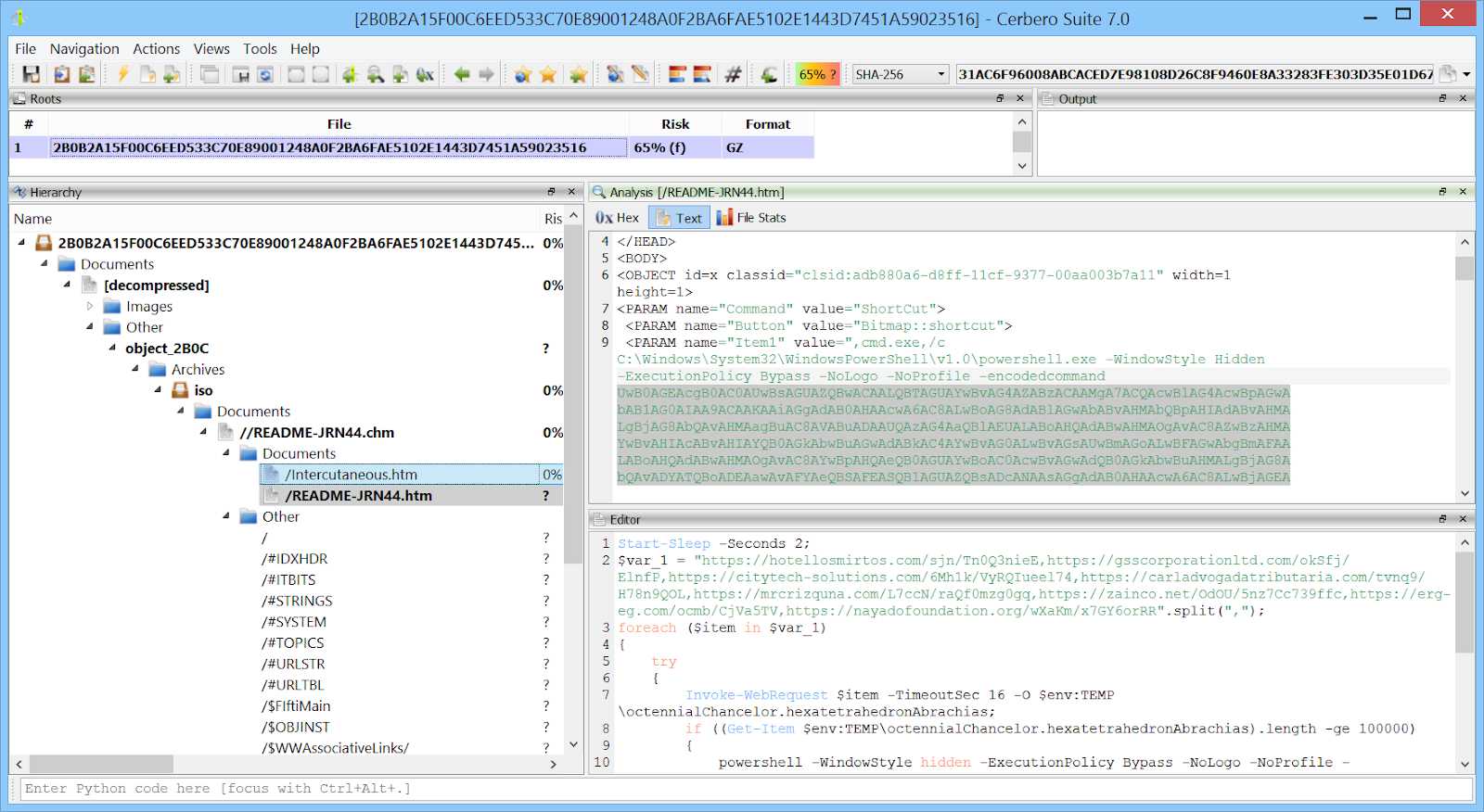Select the root file row in the Roots table
Image resolution: width=1484 pixels, height=812 pixels.
412,147
